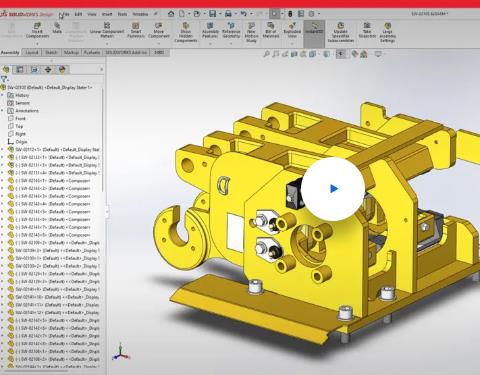Switch to DisplayManager appearance tab
The width and height of the screenshot is (480, 375).
click(62, 69)
